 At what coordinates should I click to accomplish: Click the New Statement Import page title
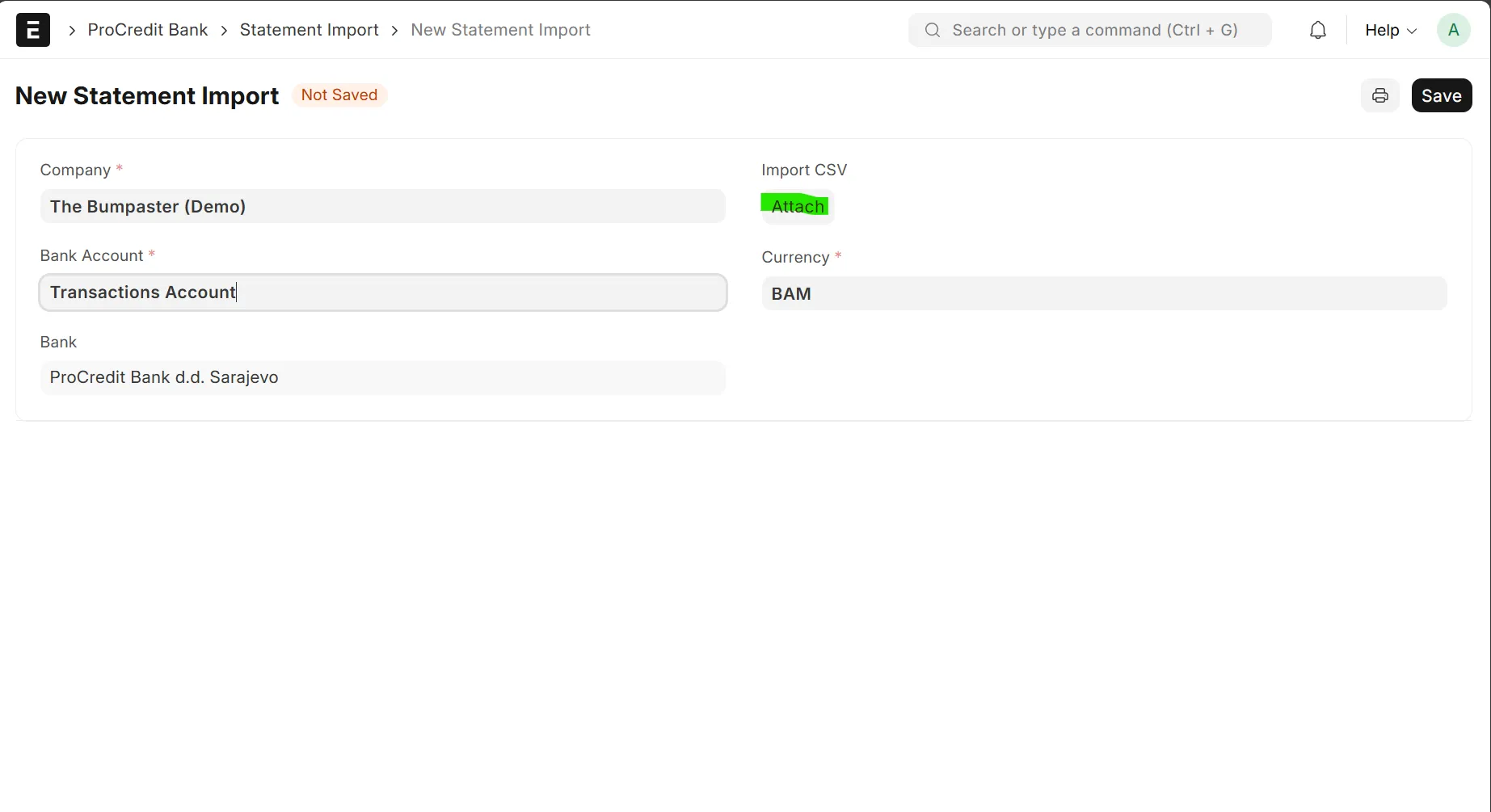147,95
